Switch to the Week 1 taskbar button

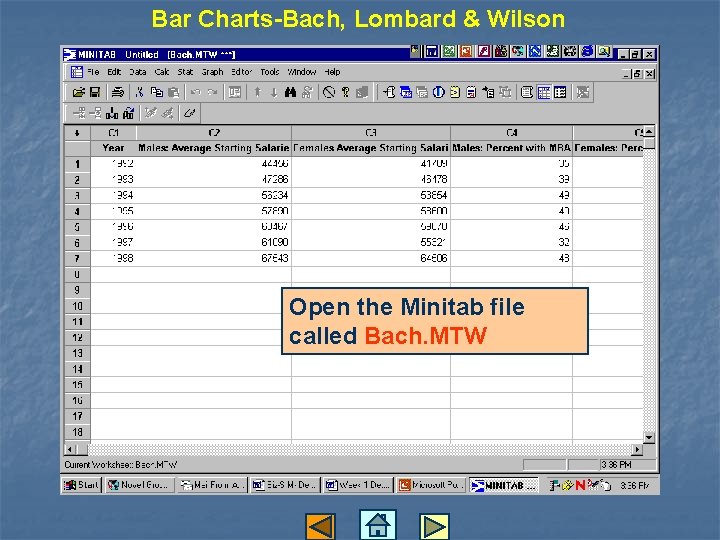click(x=358, y=485)
